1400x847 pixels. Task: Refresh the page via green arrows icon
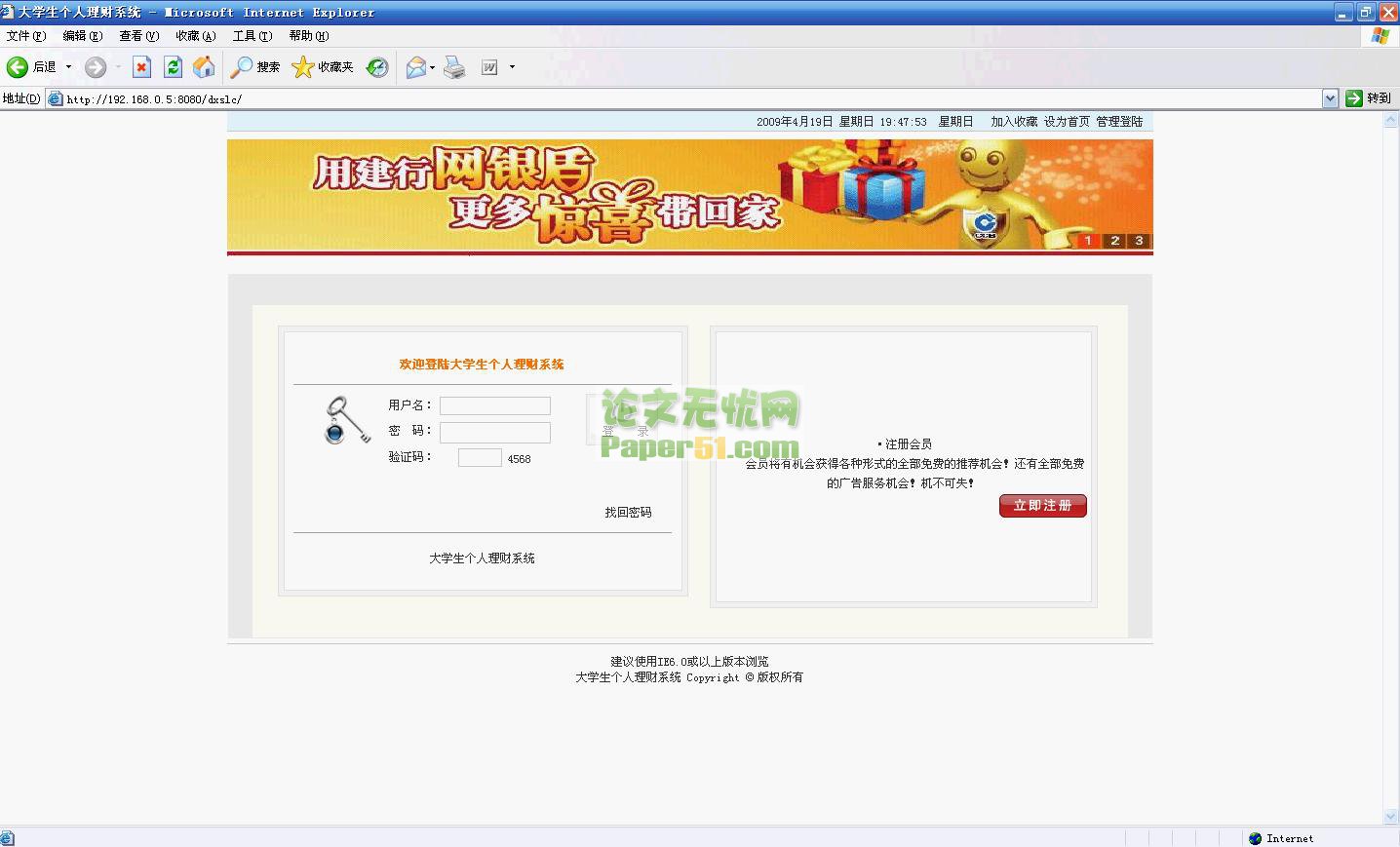click(173, 67)
